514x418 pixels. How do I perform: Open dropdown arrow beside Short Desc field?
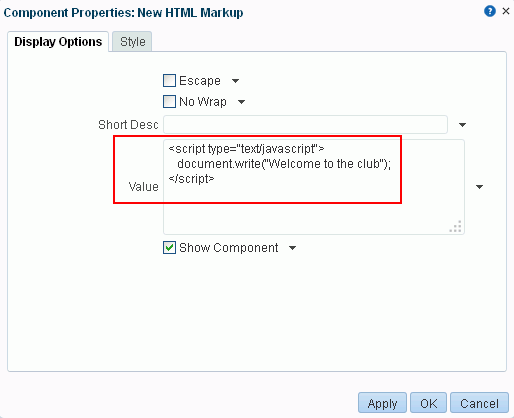(x=462, y=125)
